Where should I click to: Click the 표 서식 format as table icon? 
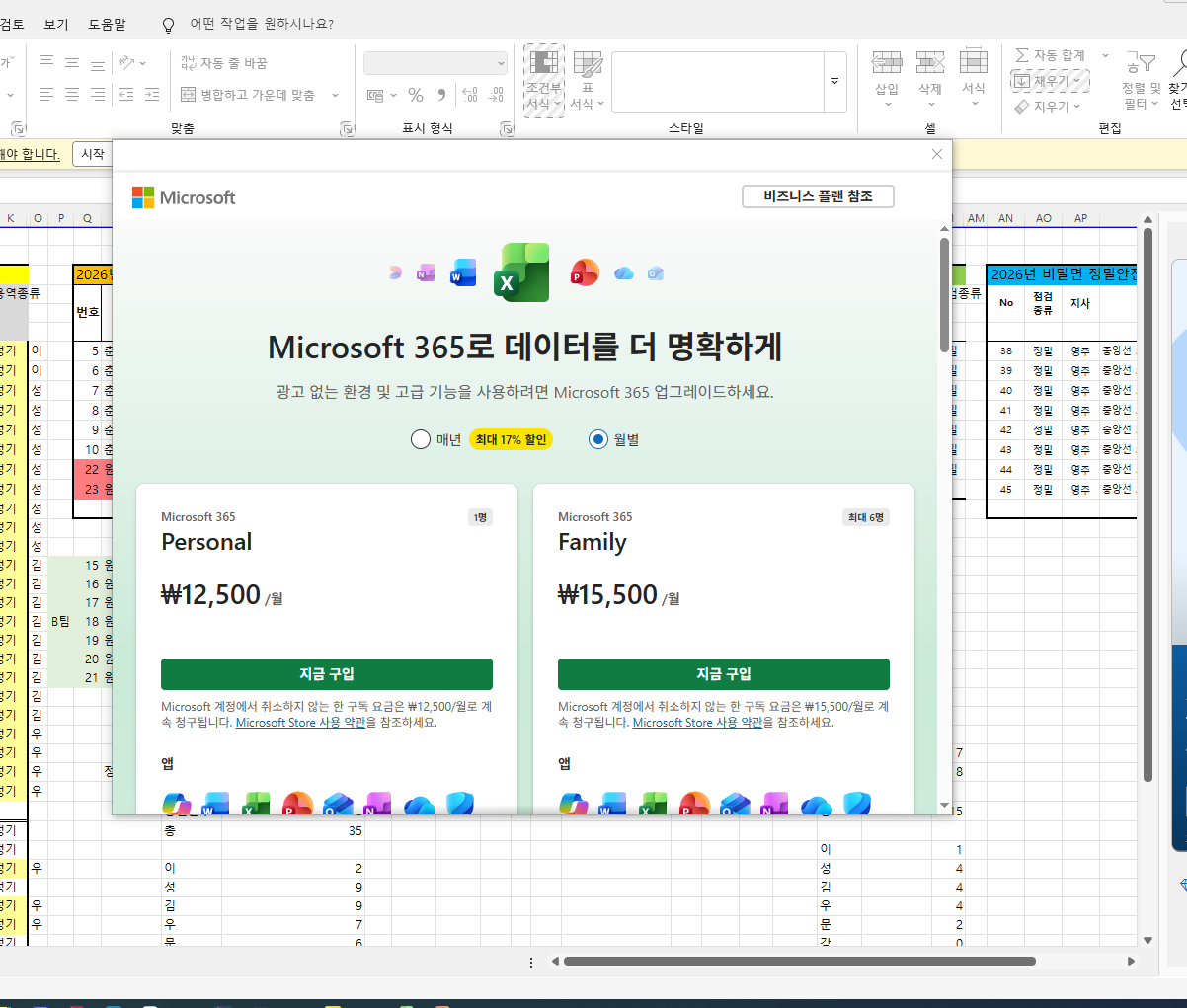tap(588, 64)
